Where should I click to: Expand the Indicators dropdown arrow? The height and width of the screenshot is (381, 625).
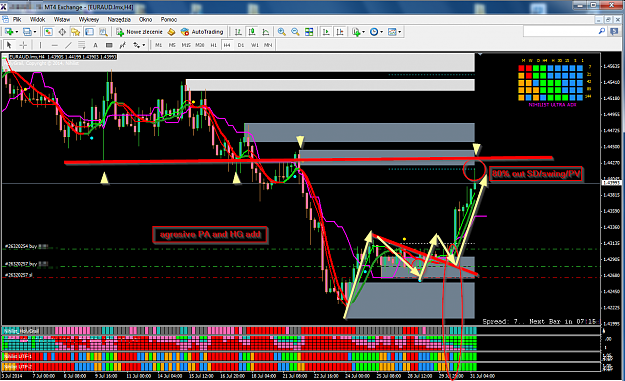(x=364, y=32)
